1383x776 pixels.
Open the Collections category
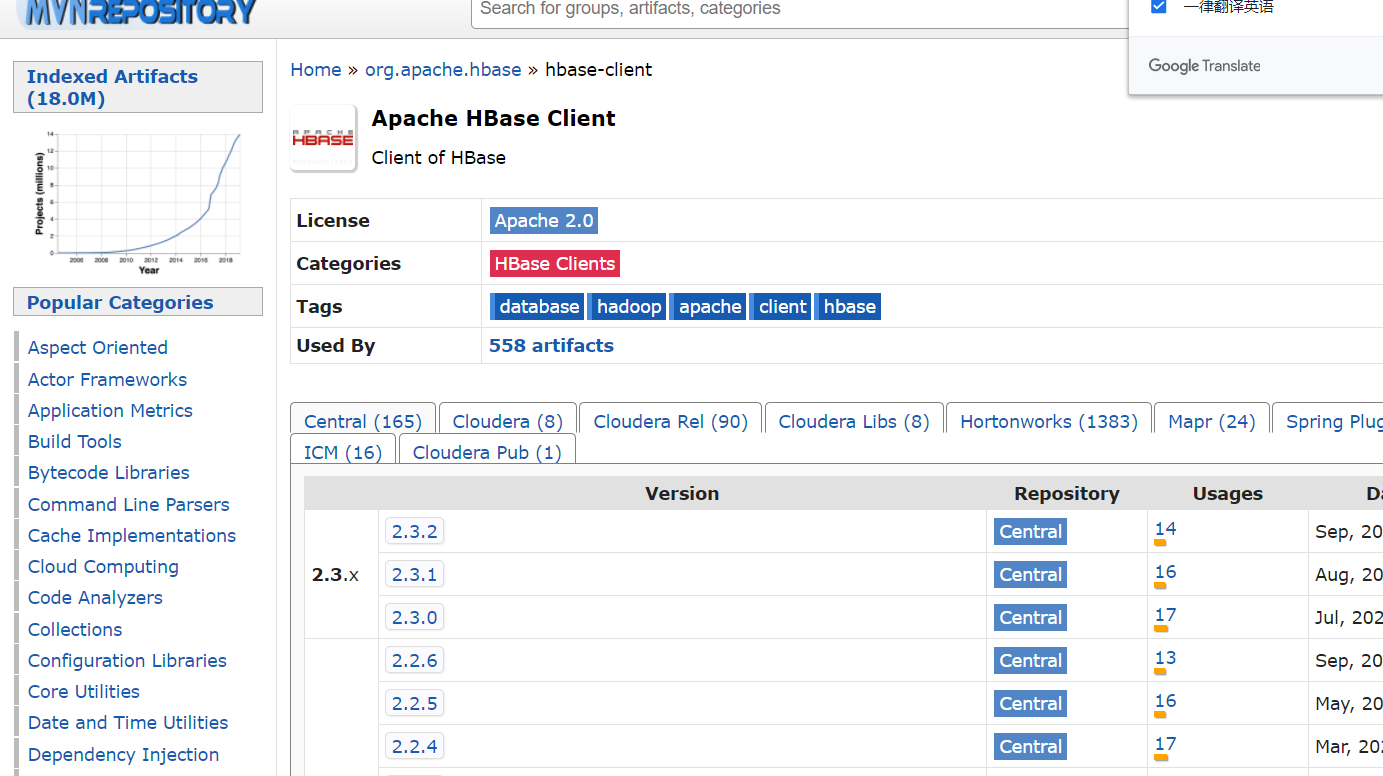coord(75,629)
